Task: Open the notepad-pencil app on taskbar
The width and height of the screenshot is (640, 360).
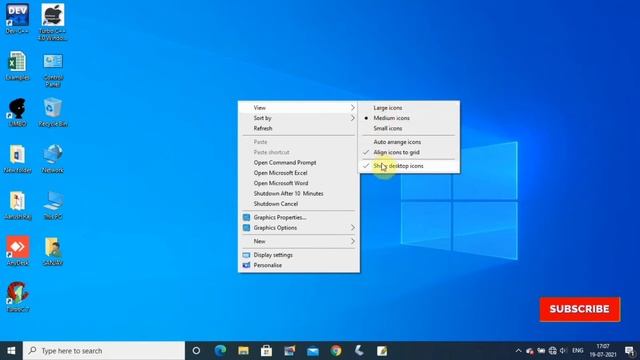Action: [x=382, y=351]
